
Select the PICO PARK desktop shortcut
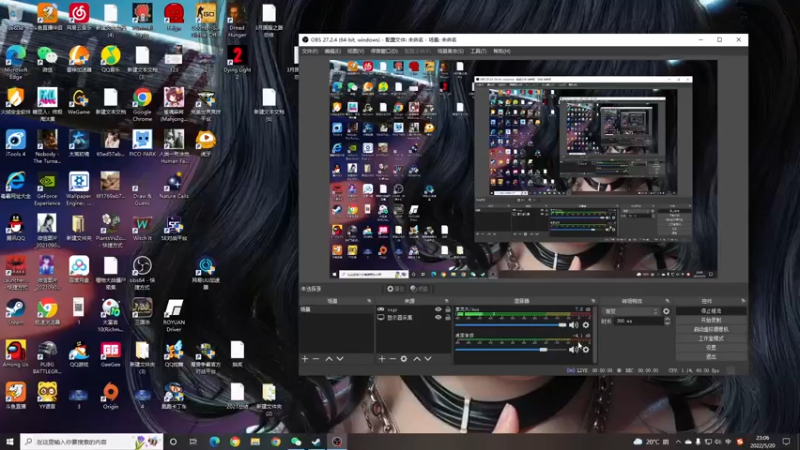click(142, 143)
